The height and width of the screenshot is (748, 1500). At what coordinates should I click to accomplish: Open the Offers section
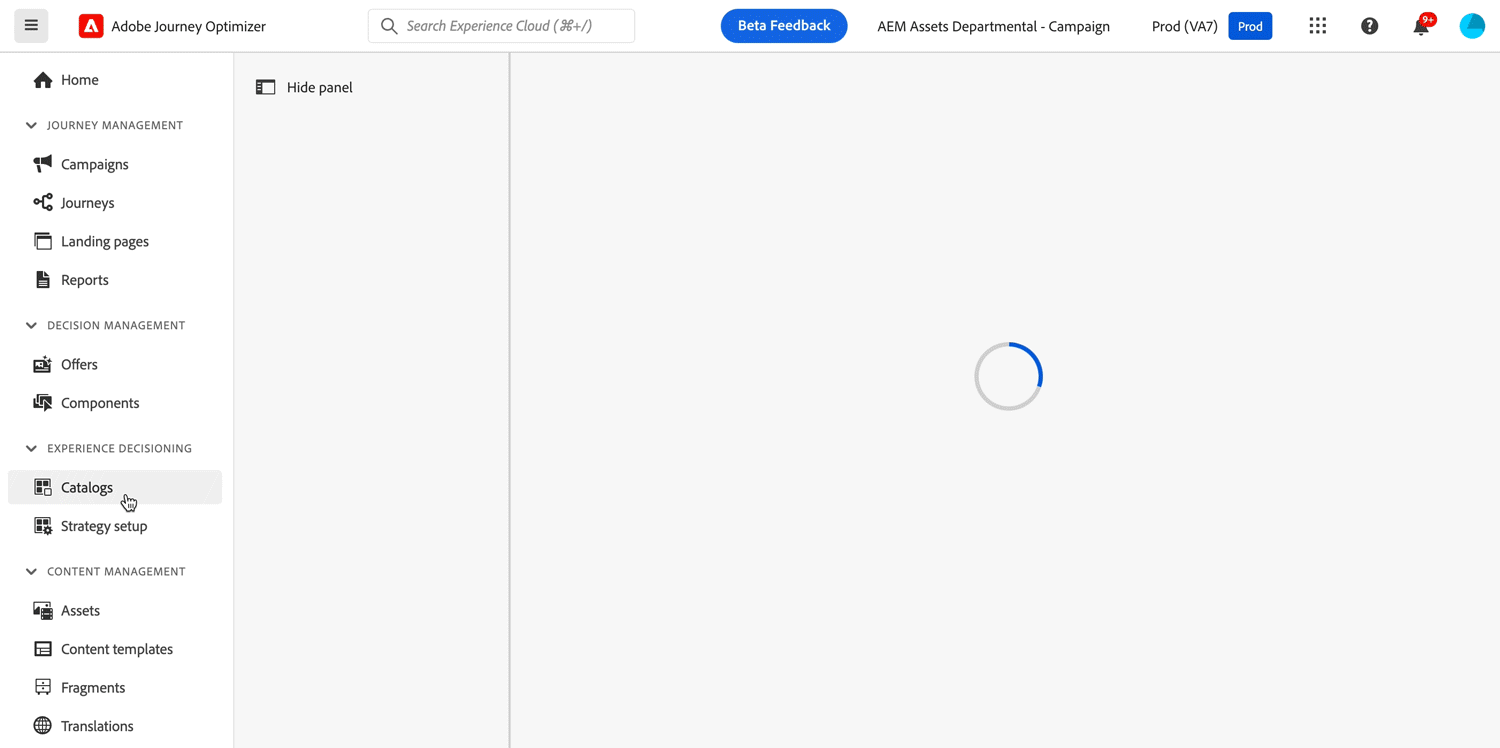click(x=77, y=364)
